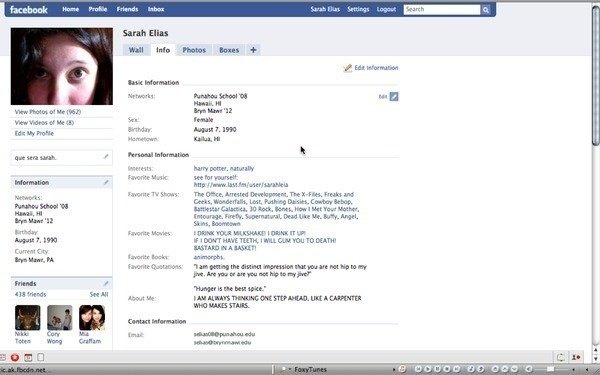
Task: Click the Networks edit pencil icon
Action: (394, 96)
